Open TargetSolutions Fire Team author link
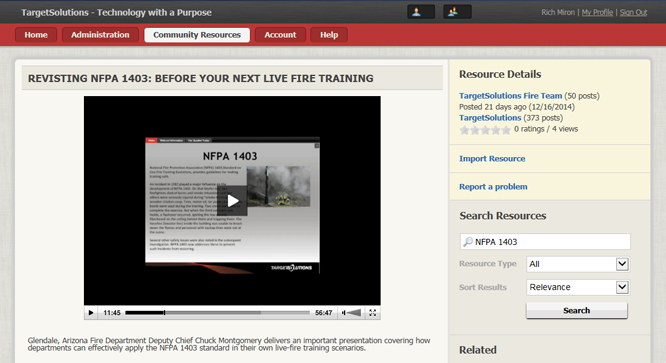The image size is (666, 363). tap(511, 96)
